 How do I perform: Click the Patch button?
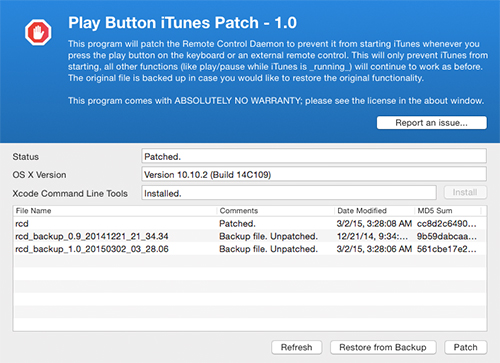pyautogui.click(x=465, y=347)
